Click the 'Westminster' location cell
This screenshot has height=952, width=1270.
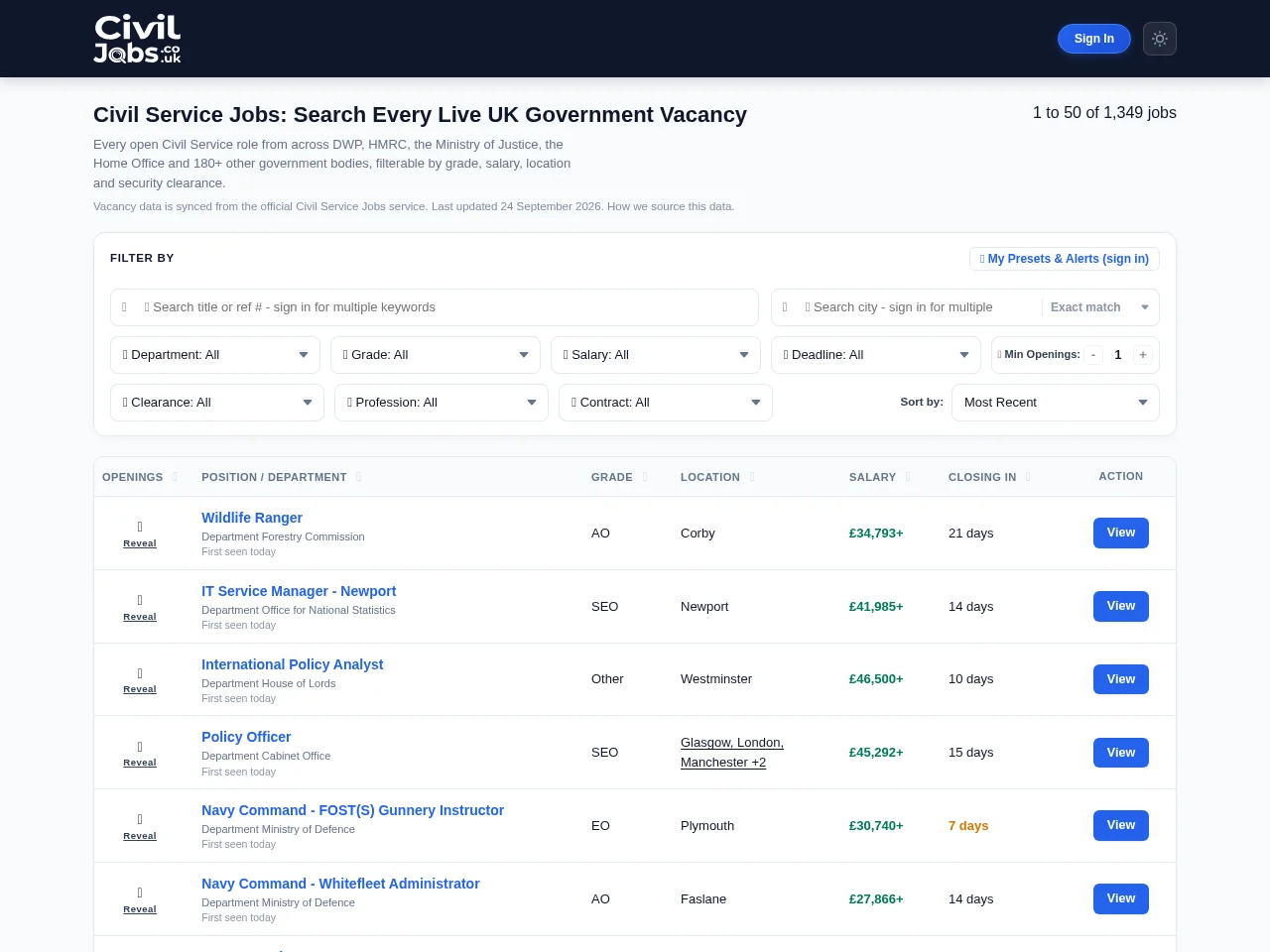[716, 679]
